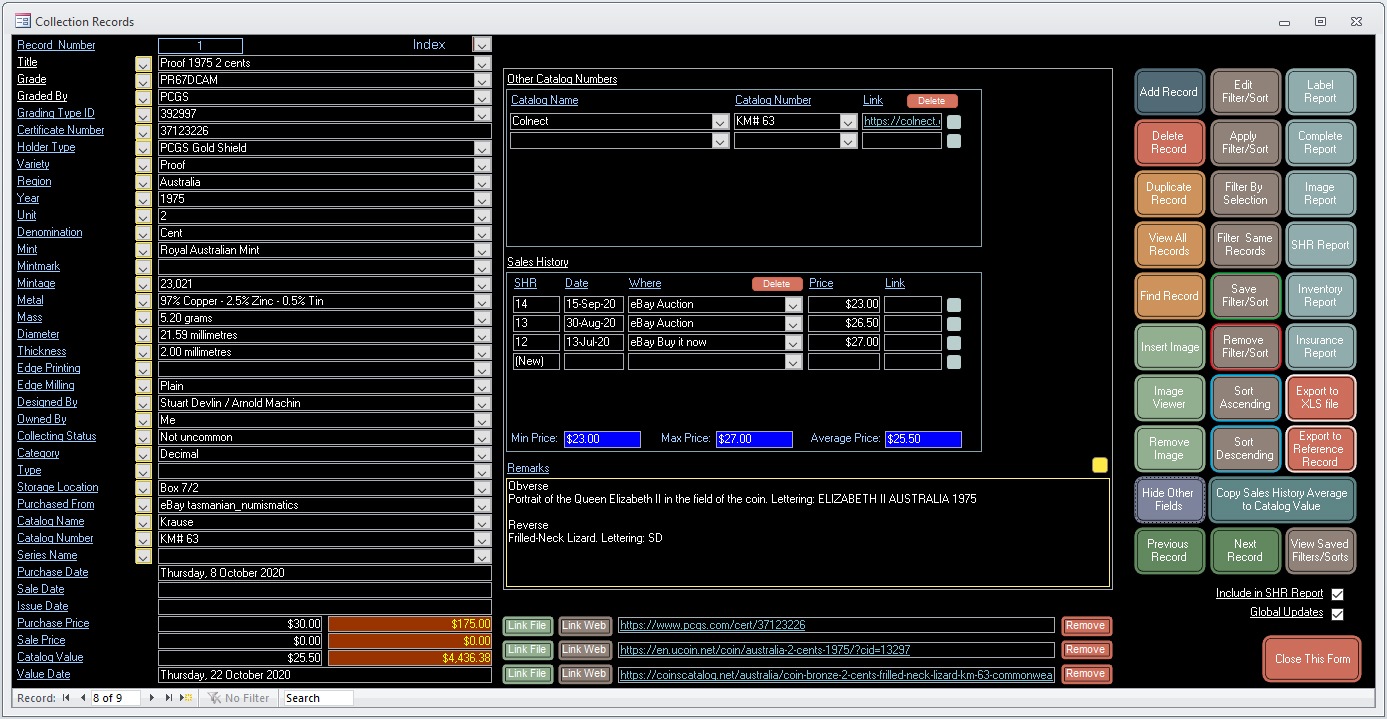Click orange $4,436.38 catalog value field
The image size is (1387, 719).
410,658
